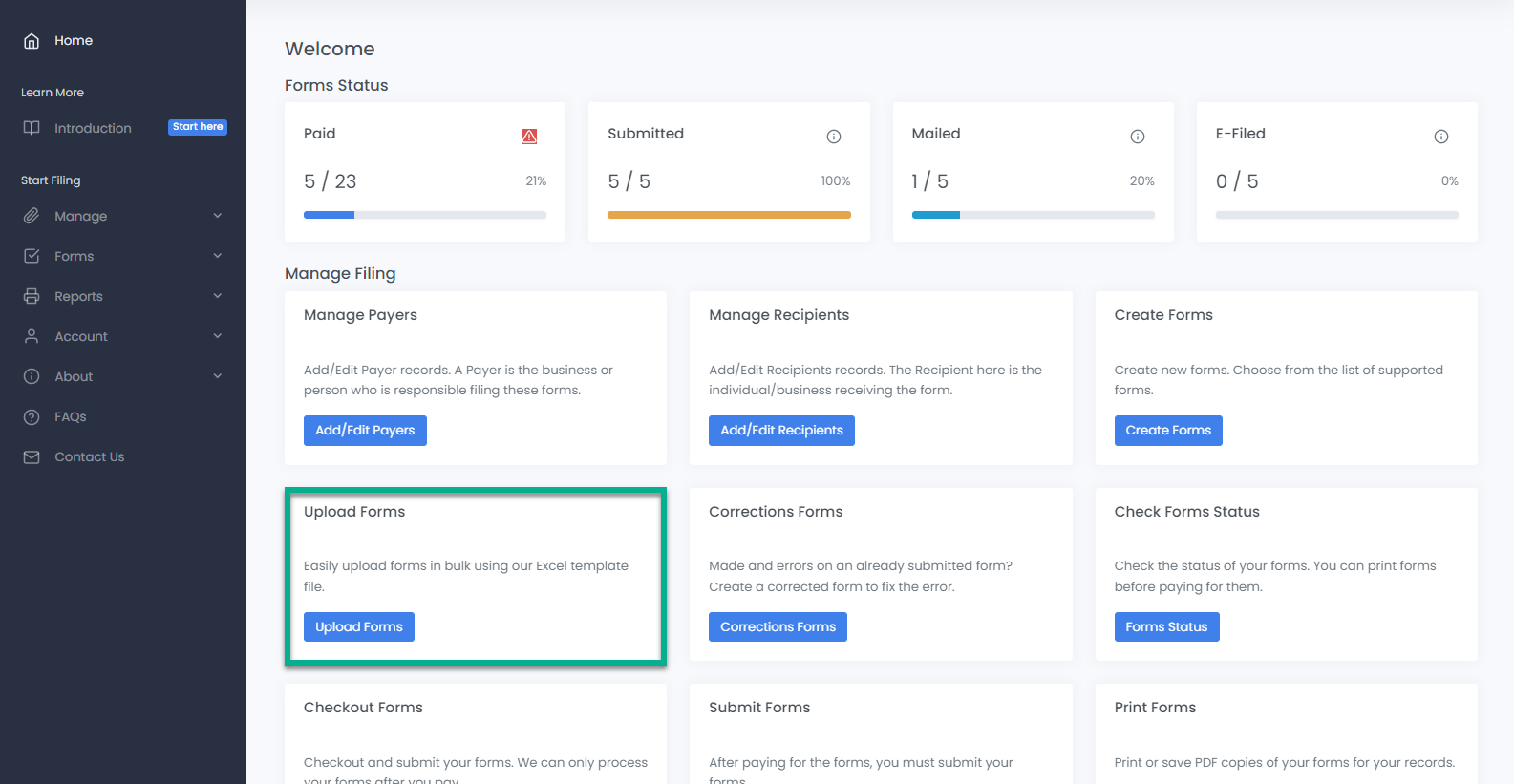This screenshot has height=784, width=1514.
Task: Click the info icon on Submitted card
Action: pyautogui.click(x=833, y=137)
